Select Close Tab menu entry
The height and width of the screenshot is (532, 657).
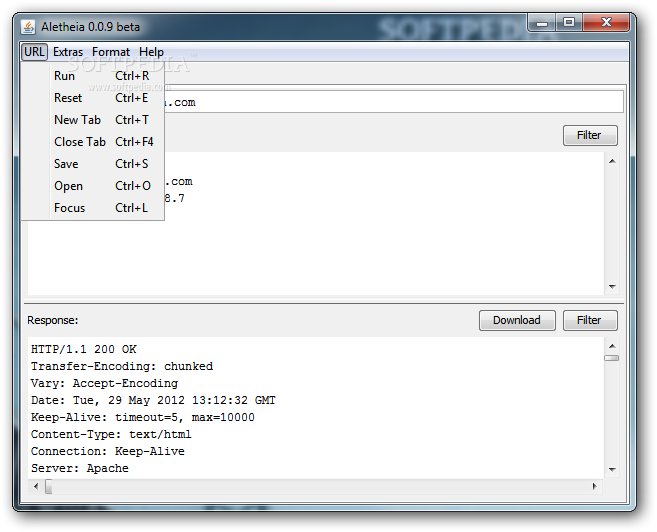(x=93, y=142)
